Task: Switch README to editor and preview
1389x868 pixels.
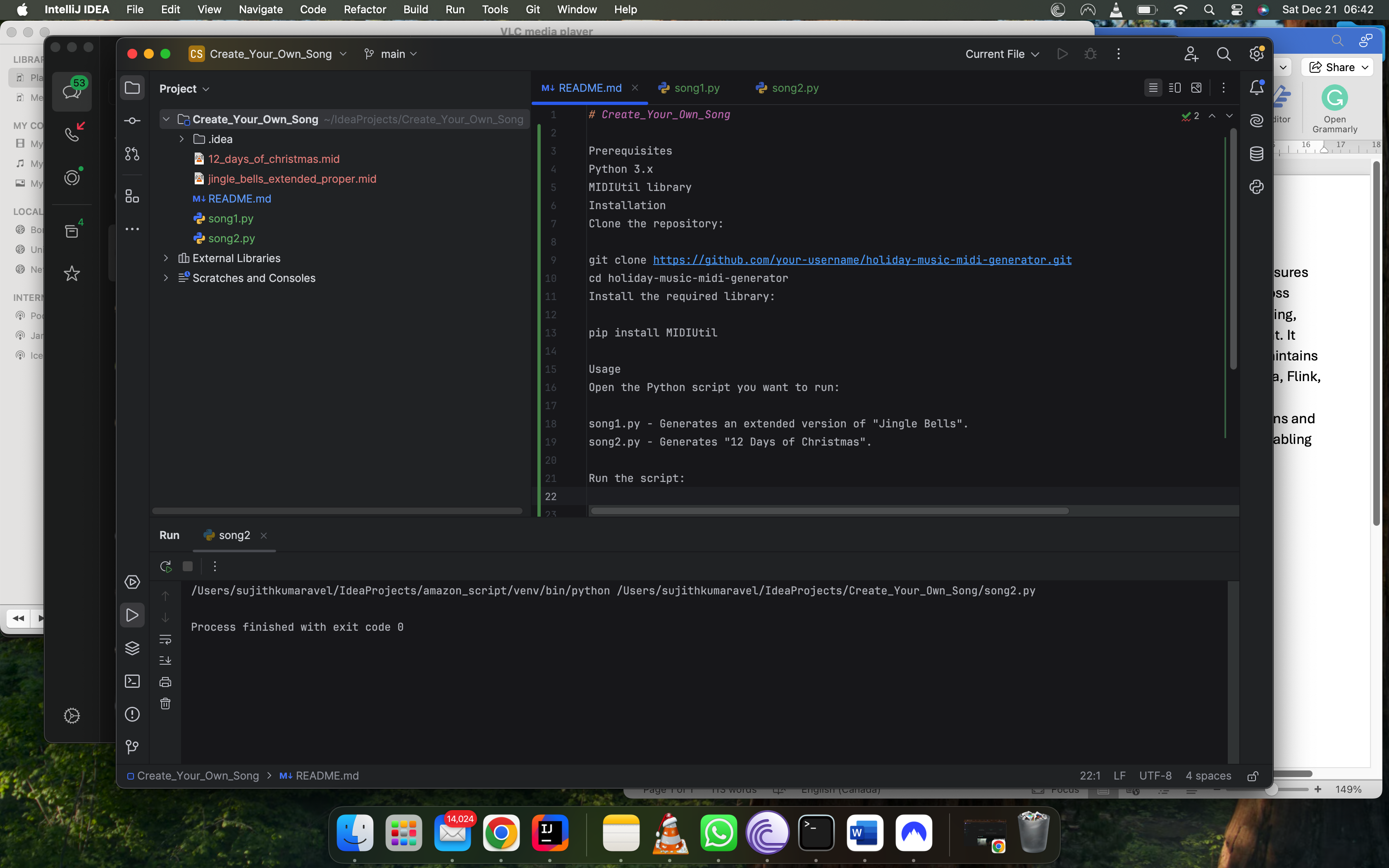Action: (x=1174, y=88)
